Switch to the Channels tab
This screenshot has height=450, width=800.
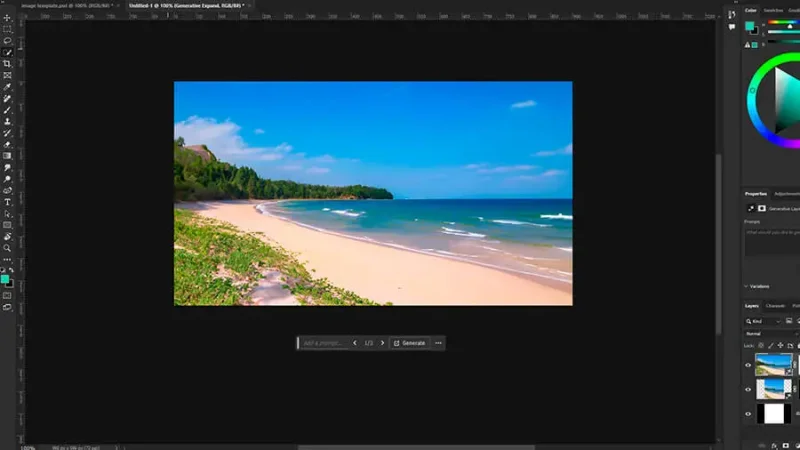775,306
